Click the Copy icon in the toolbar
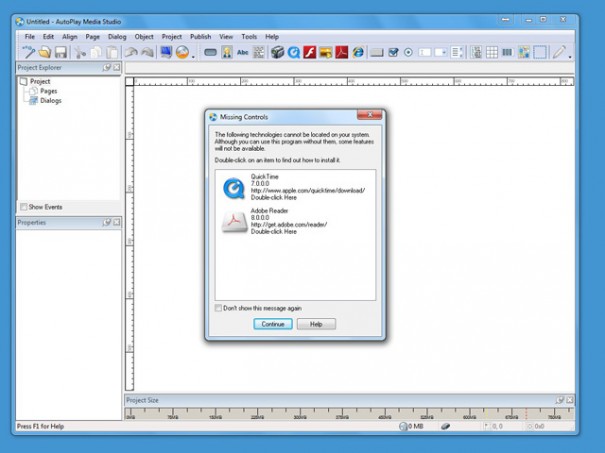 [x=96, y=52]
